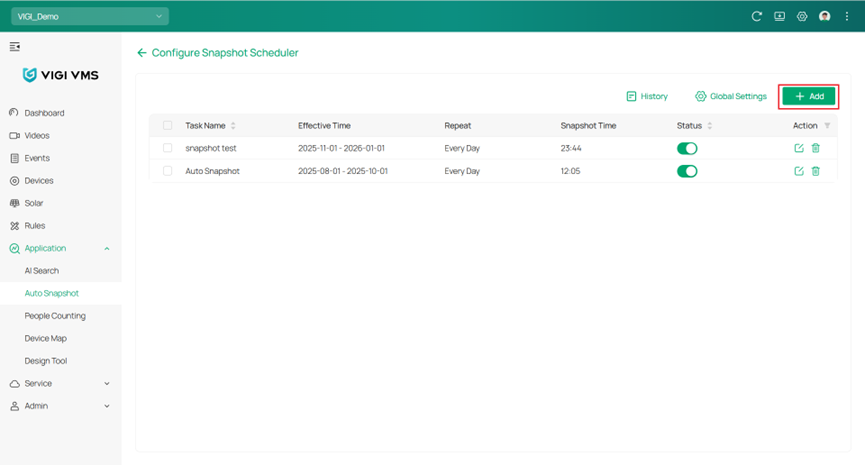
Task: Edit the Auto Snapshot task
Action: pos(799,171)
